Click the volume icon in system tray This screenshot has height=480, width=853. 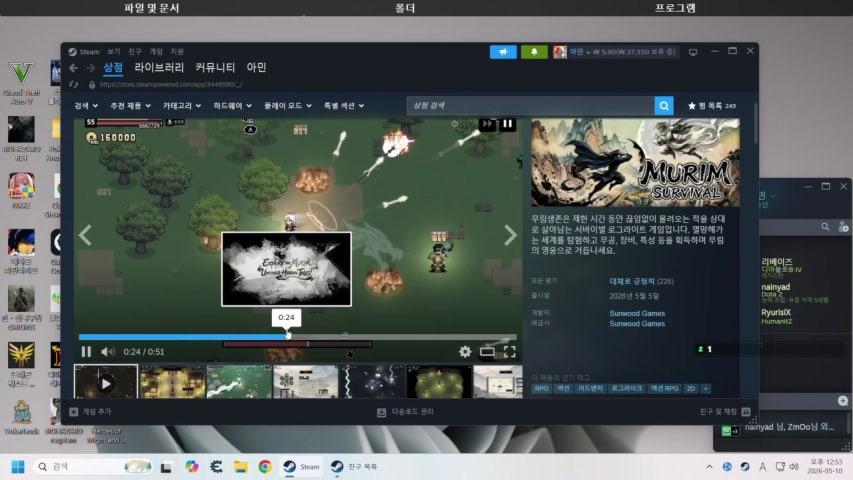pos(794,467)
